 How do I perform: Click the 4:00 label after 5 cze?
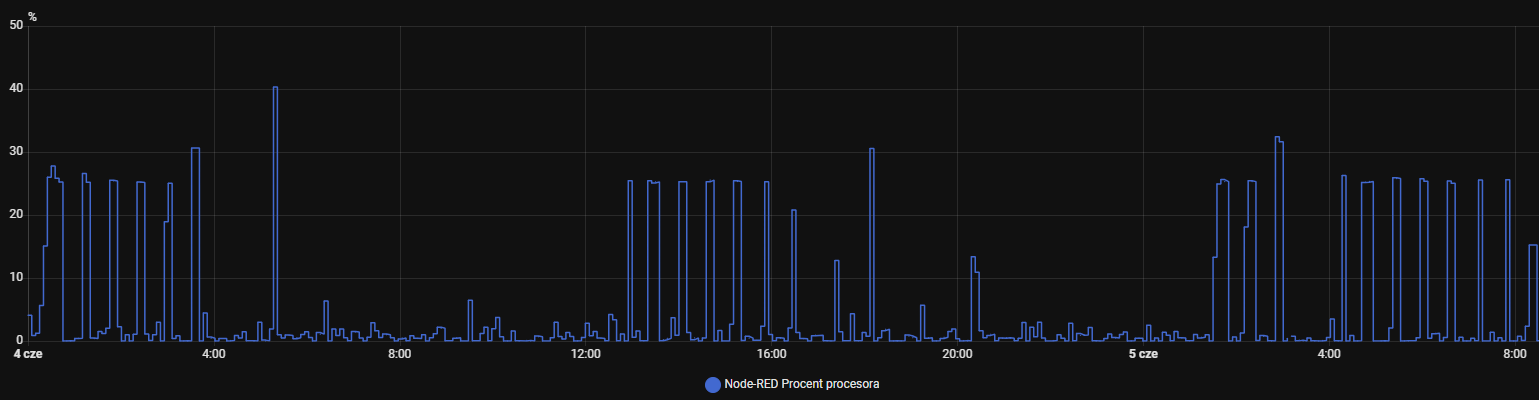coord(1329,354)
